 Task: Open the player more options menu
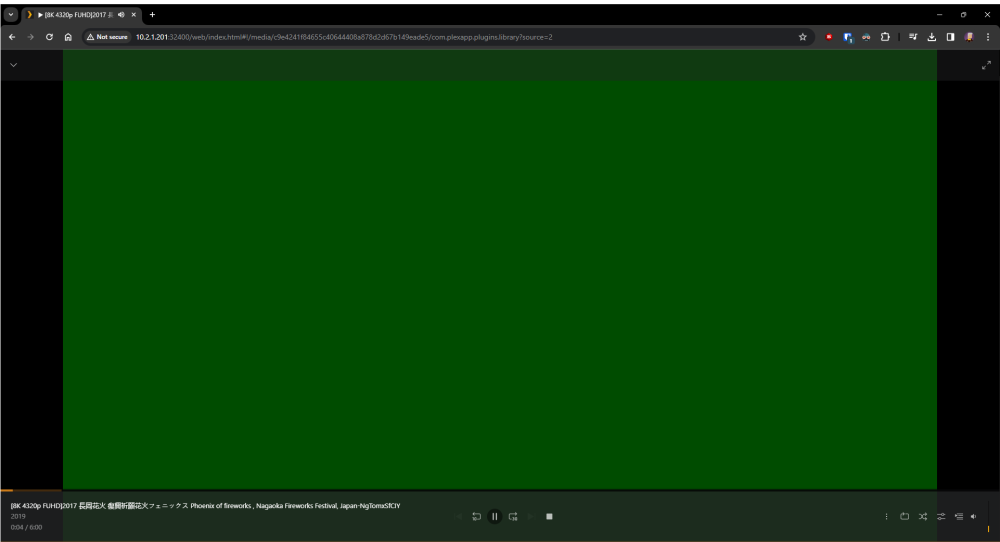(886, 516)
